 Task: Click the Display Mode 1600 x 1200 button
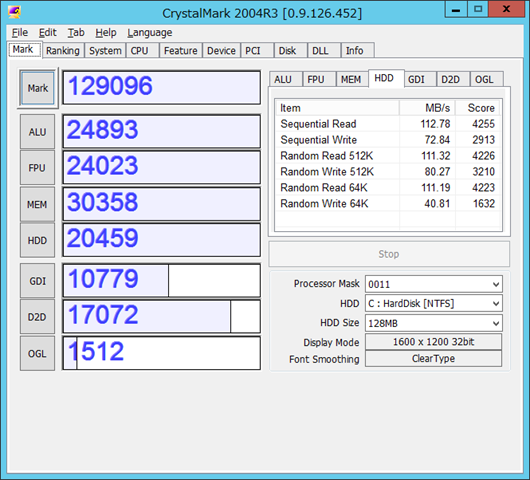[433, 342]
